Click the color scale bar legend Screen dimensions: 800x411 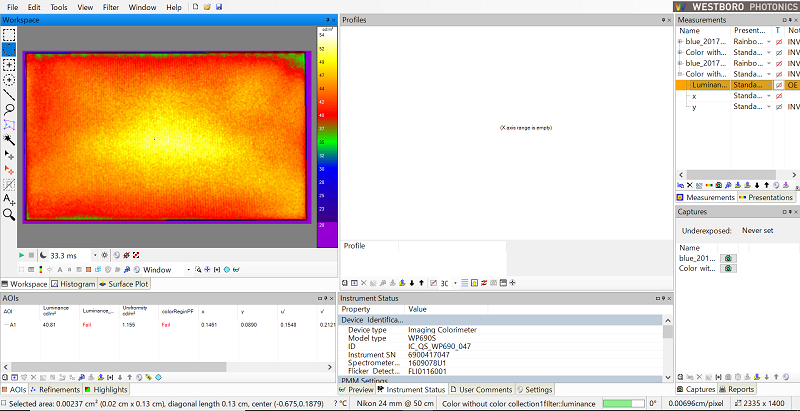coord(327,137)
